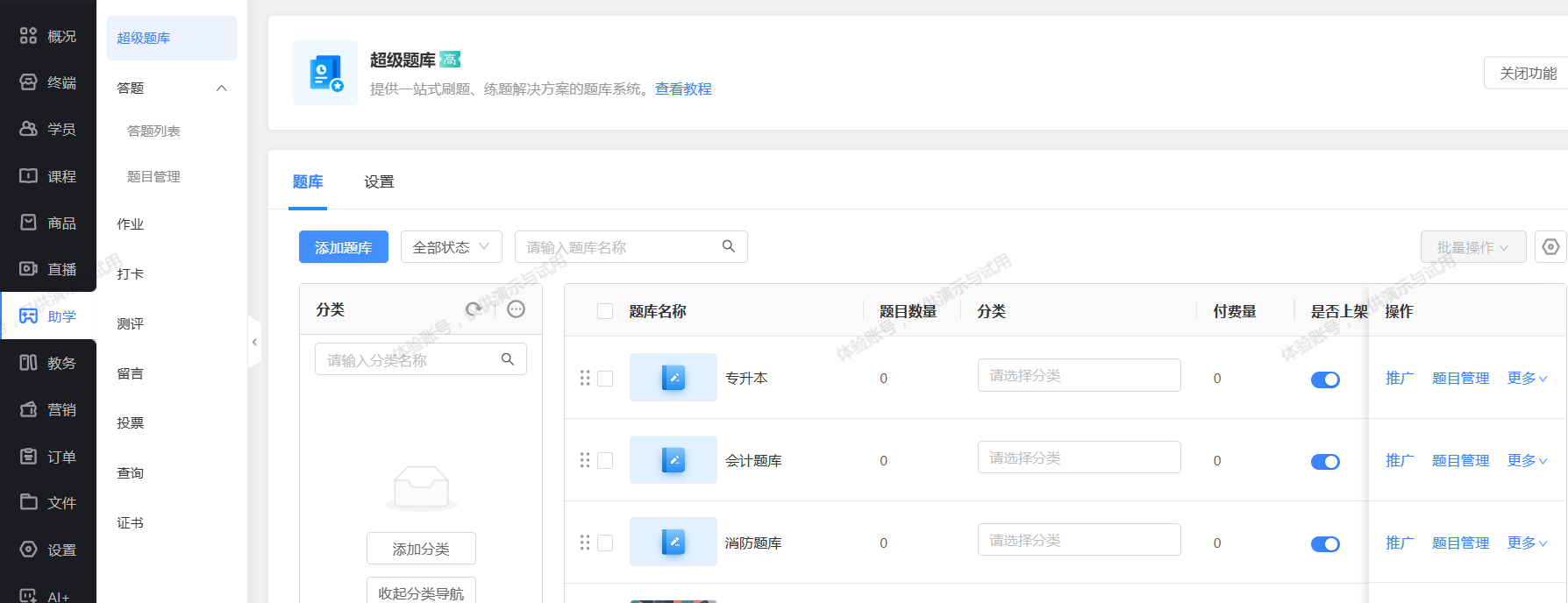Screen dimensions: 1568x603
Task: Open the 课程 courses sidebar icon
Action: (x=29, y=176)
